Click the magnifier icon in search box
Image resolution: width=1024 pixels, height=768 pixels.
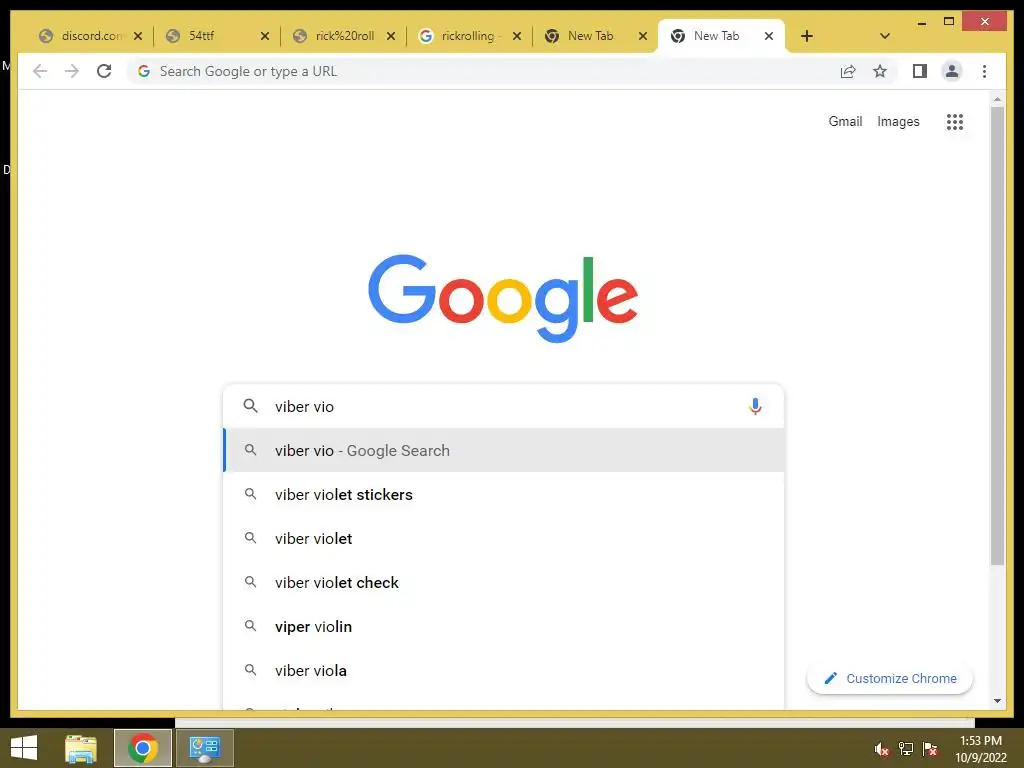click(x=250, y=406)
